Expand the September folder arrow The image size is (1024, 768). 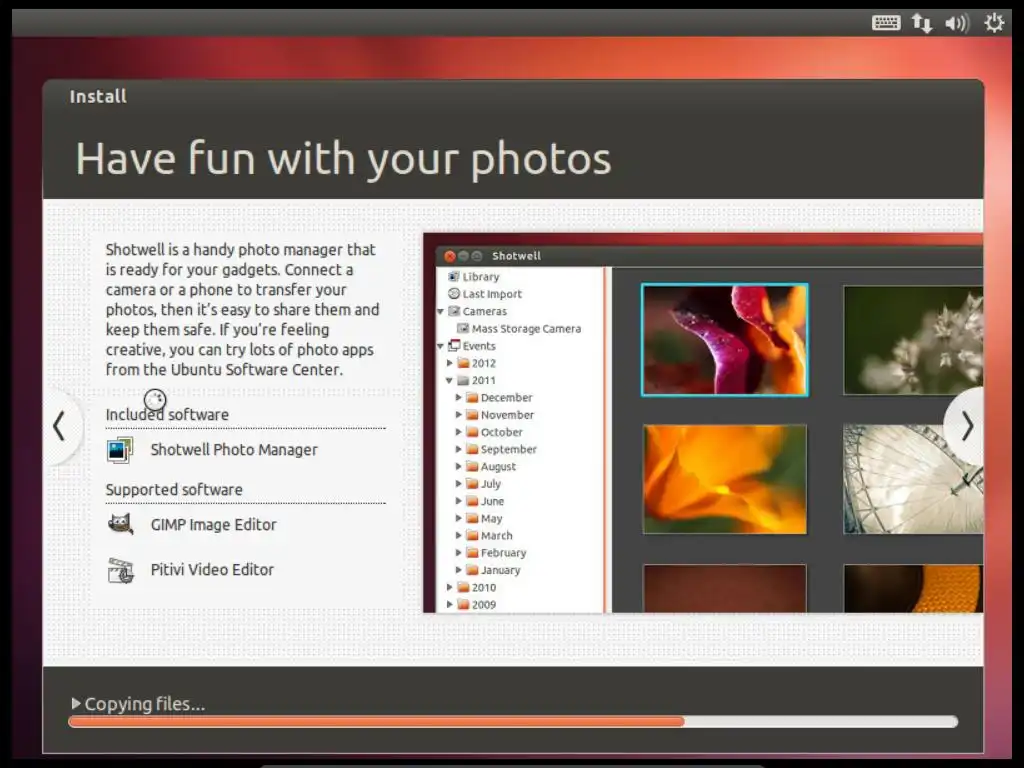coord(458,449)
